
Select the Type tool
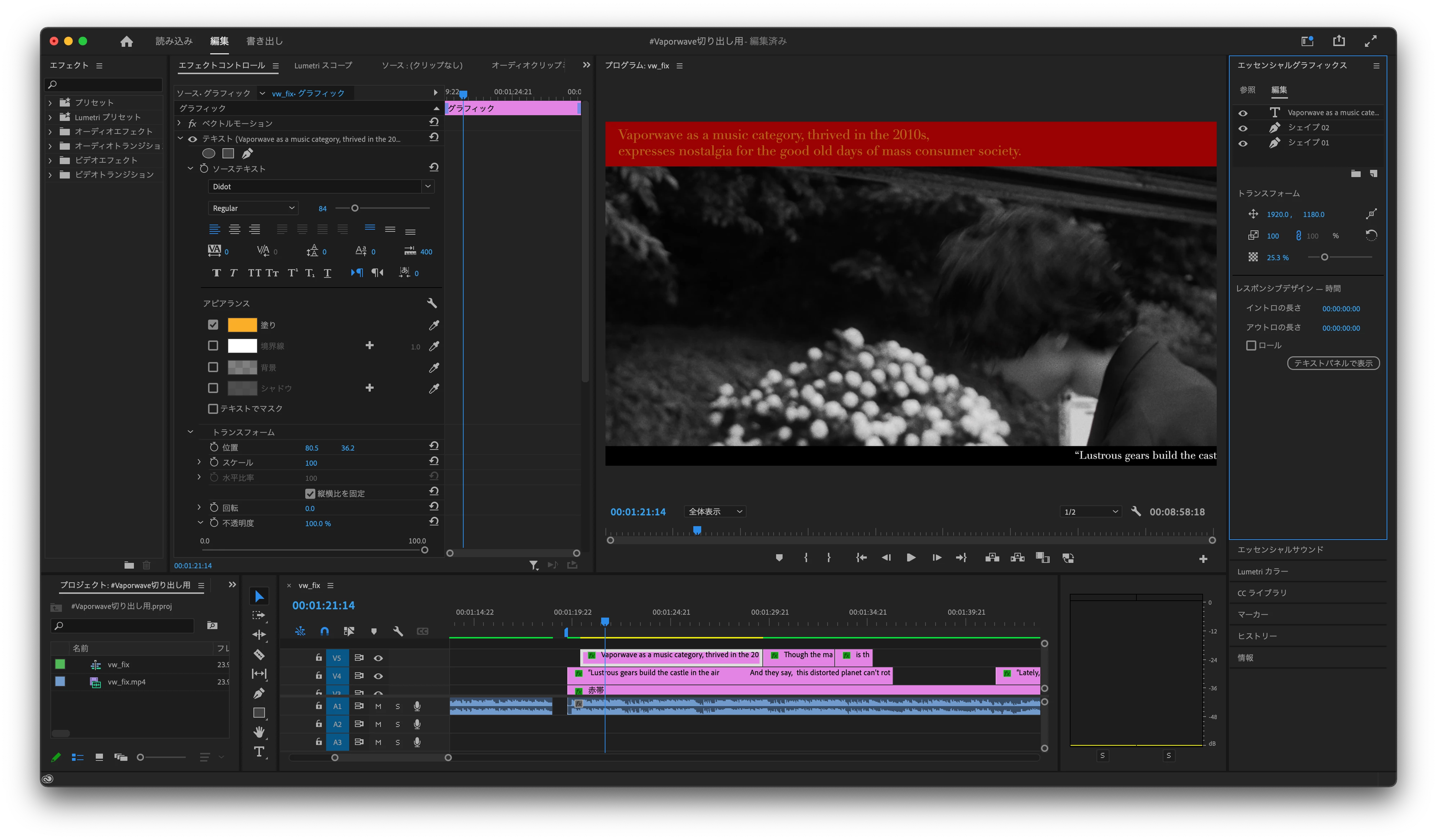click(259, 751)
